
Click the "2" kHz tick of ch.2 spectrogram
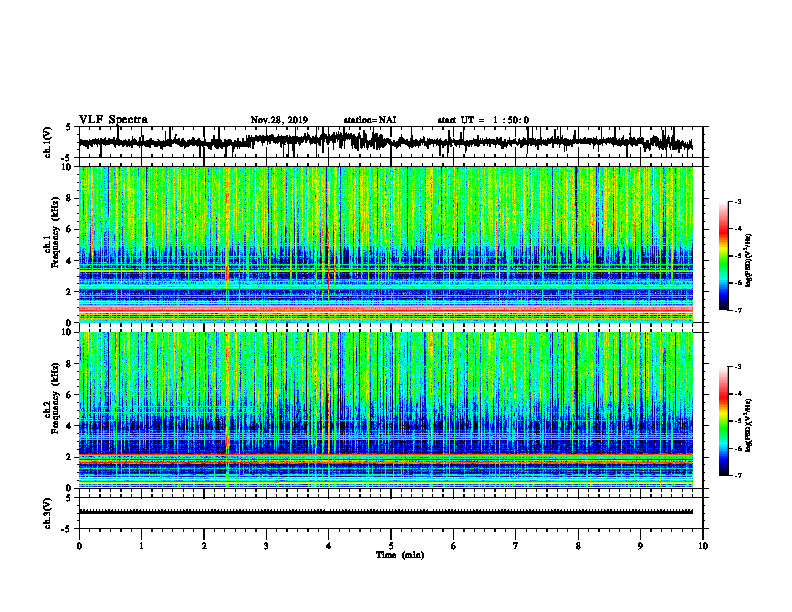tap(70, 457)
